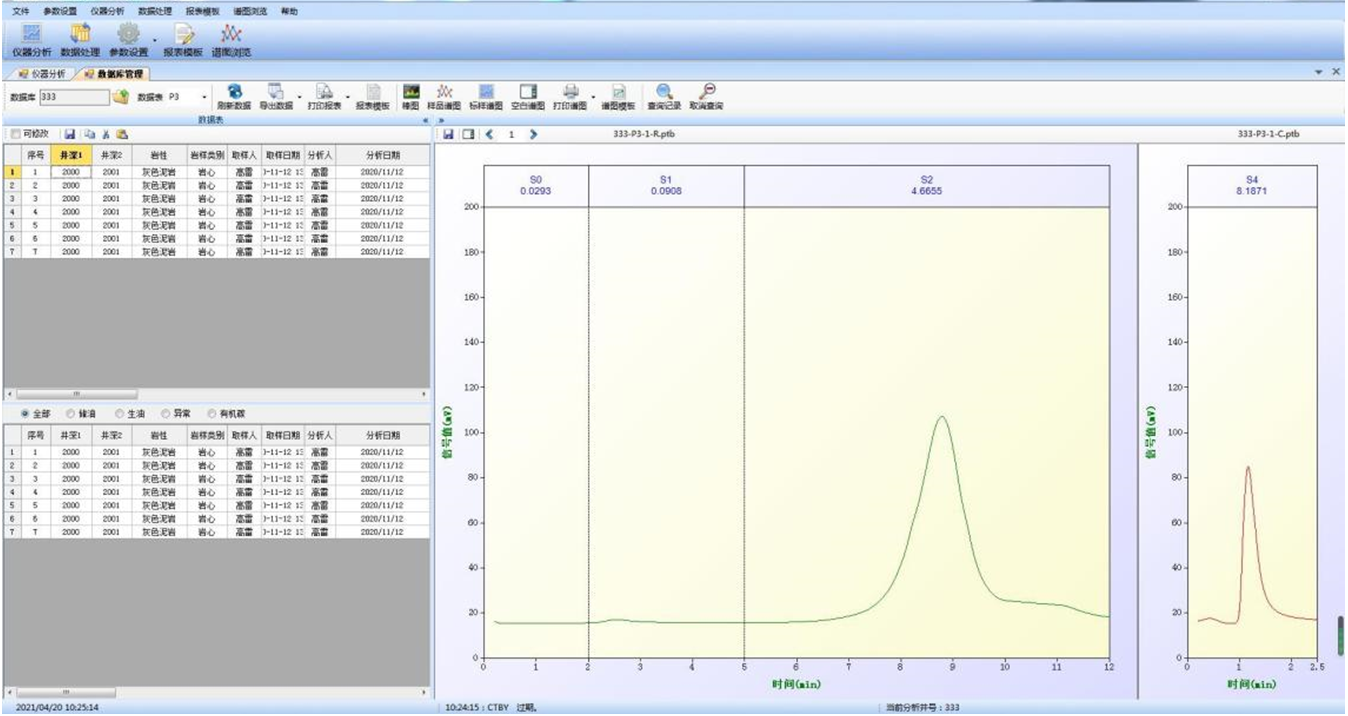Image resolution: width=1348 pixels, height=716 pixels.
Task: Click the 空白谱图 blank spectrum icon
Action: coord(528,92)
